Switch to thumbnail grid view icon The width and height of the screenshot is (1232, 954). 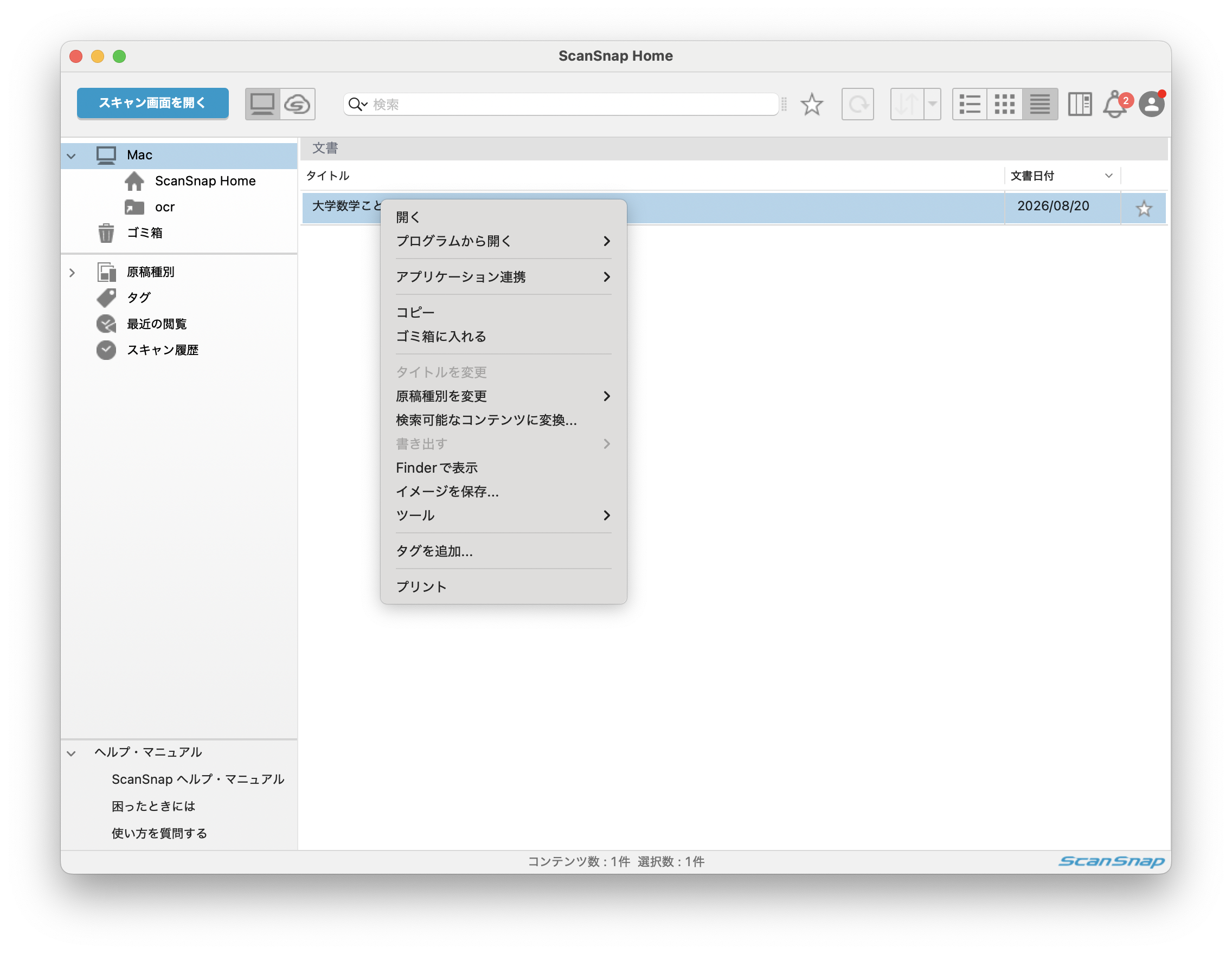click(x=1005, y=104)
